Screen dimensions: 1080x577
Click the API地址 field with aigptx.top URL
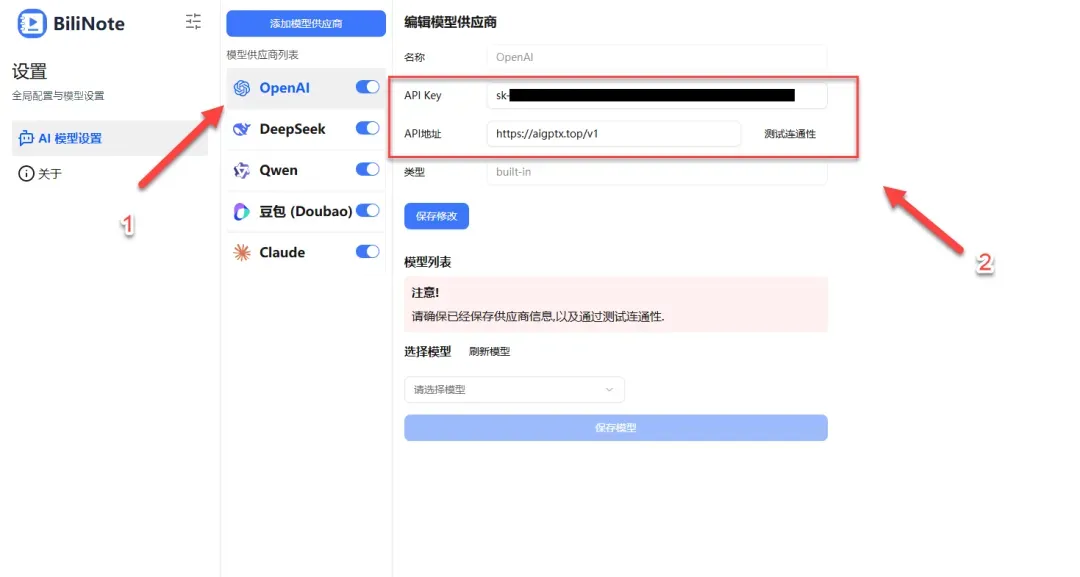(x=614, y=134)
